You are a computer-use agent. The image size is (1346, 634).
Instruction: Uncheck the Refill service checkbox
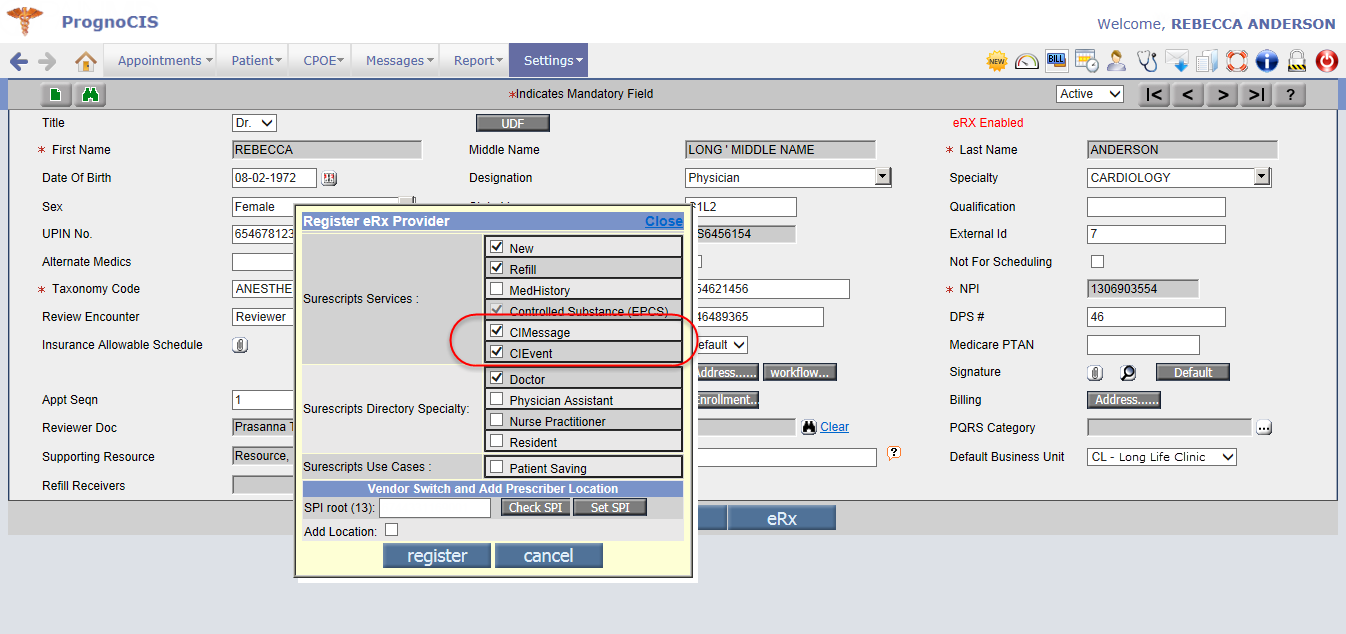[x=496, y=267]
